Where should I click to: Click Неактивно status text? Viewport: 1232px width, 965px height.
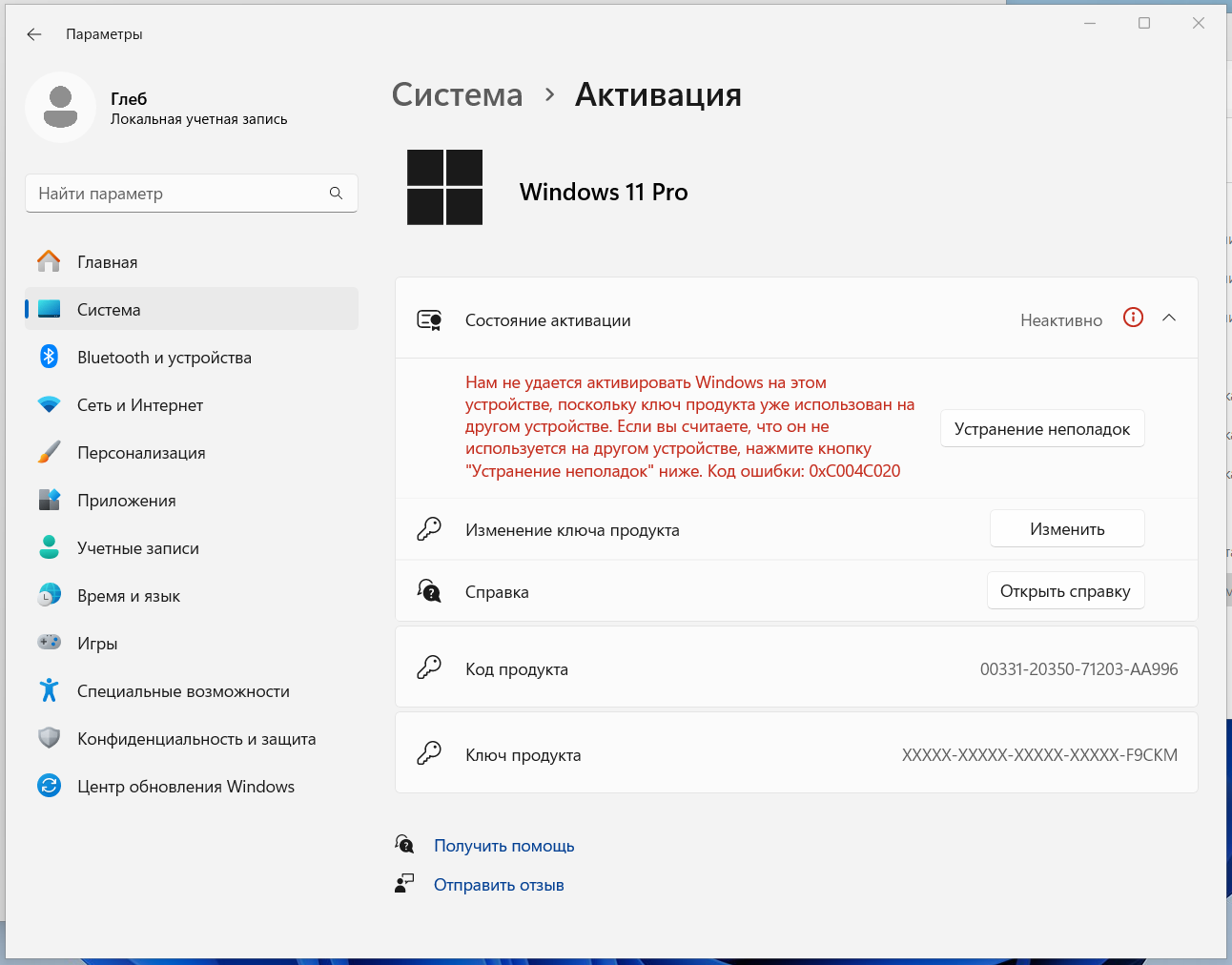1061,320
